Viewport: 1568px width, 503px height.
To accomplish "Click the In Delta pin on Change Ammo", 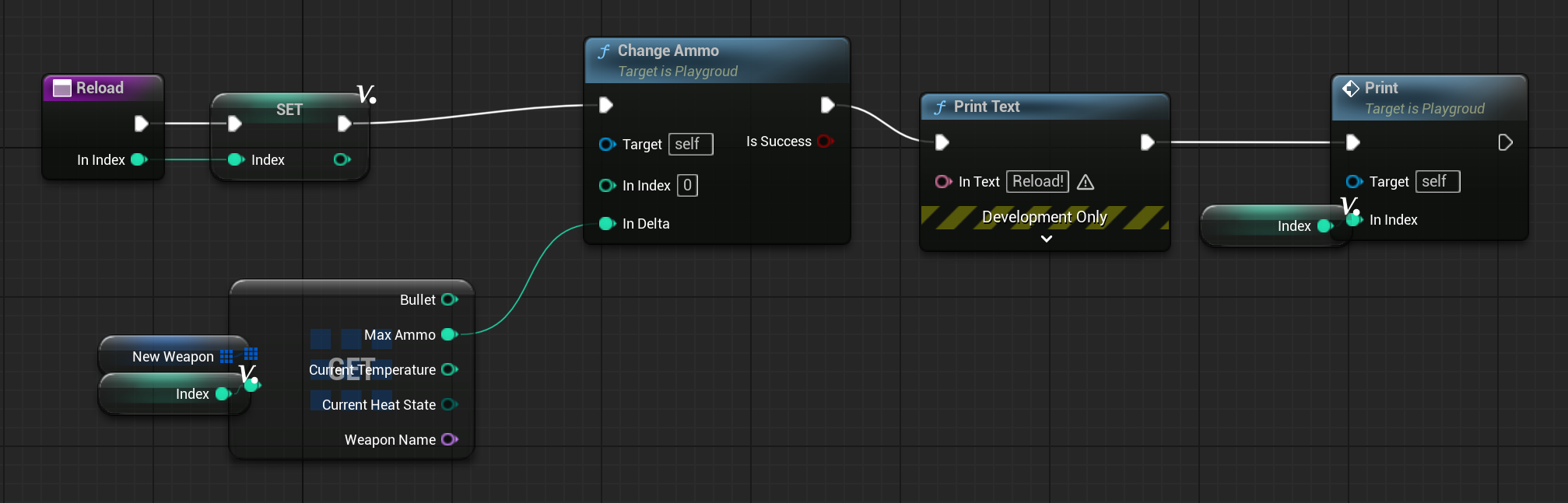I will coord(607,223).
